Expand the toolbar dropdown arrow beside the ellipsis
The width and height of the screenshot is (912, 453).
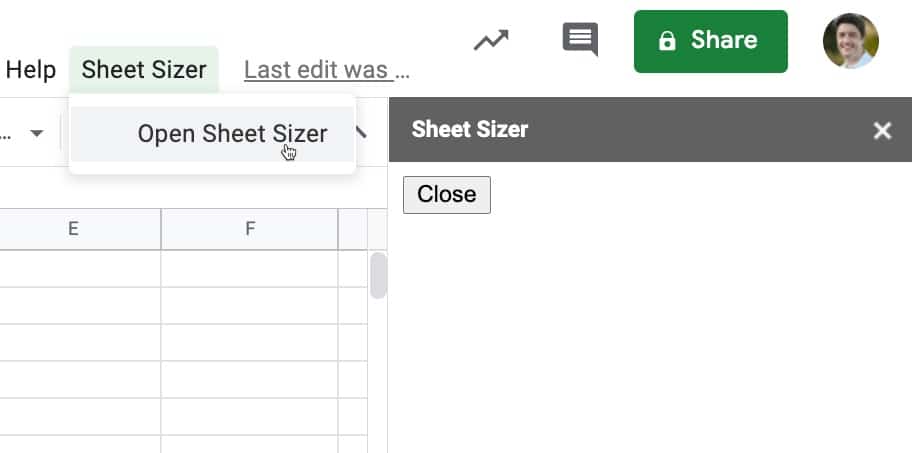coord(37,134)
